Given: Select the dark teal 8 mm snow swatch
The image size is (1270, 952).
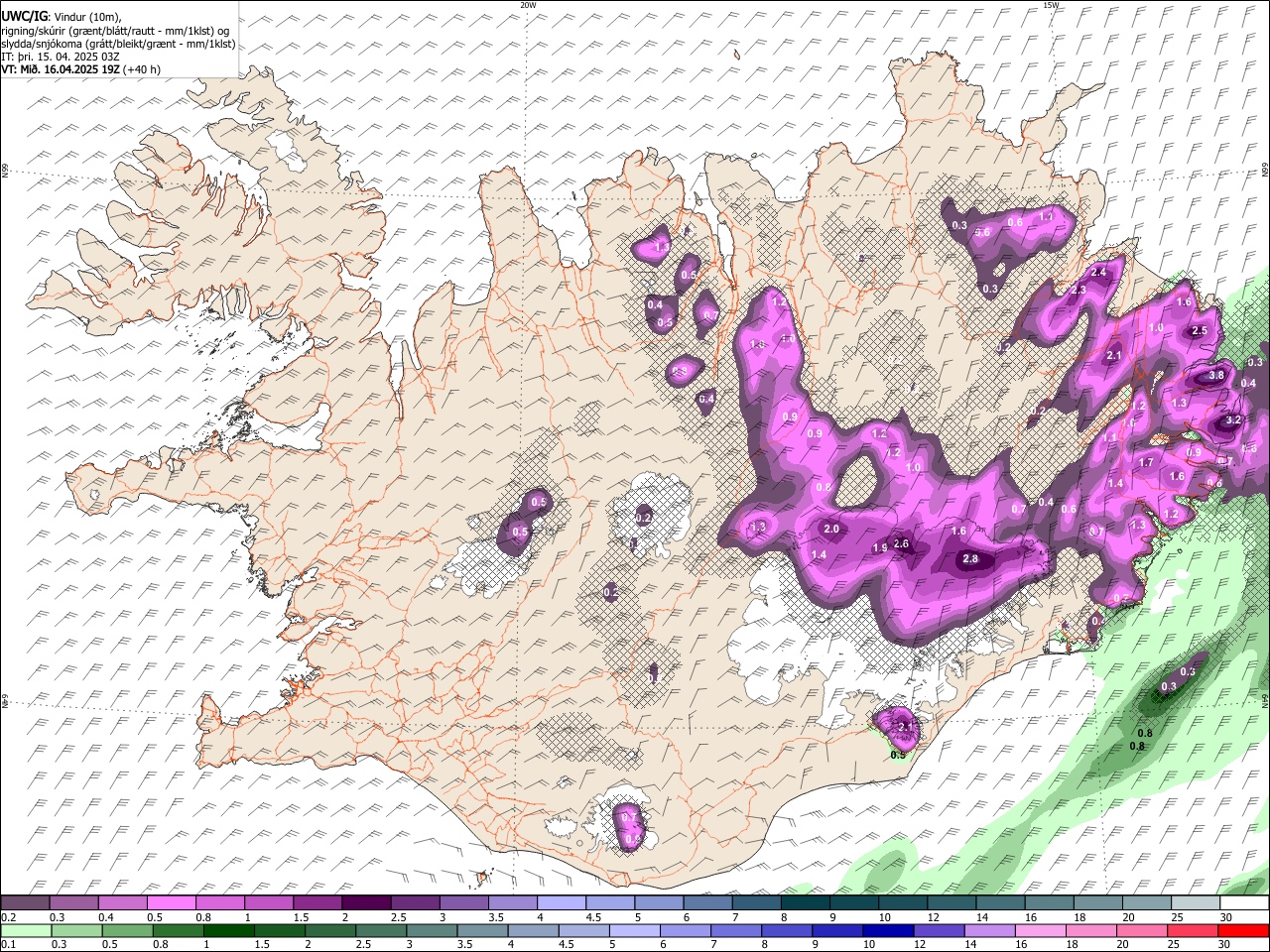Looking at the screenshot, I should coord(805,903).
